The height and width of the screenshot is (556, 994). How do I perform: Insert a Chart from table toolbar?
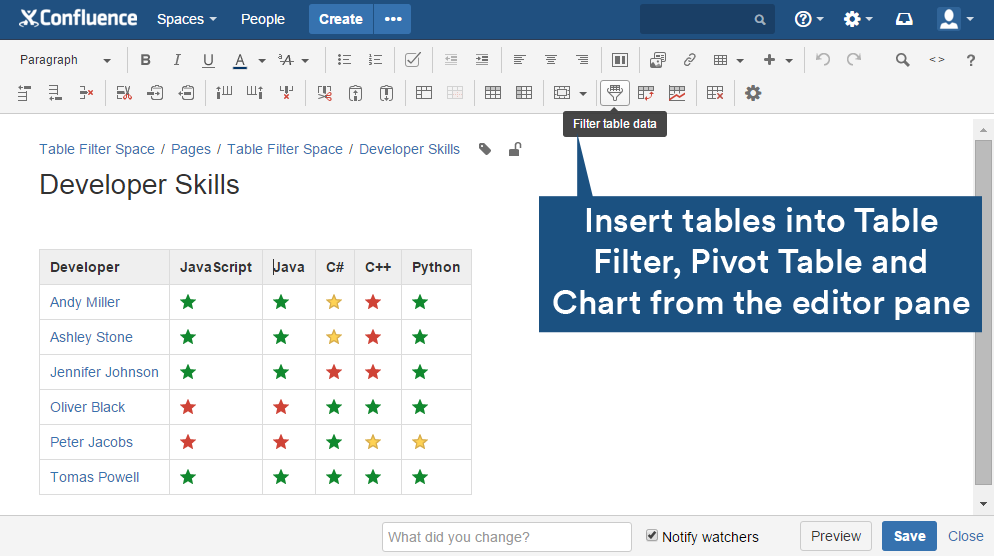pyautogui.click(x=677, y=93)
